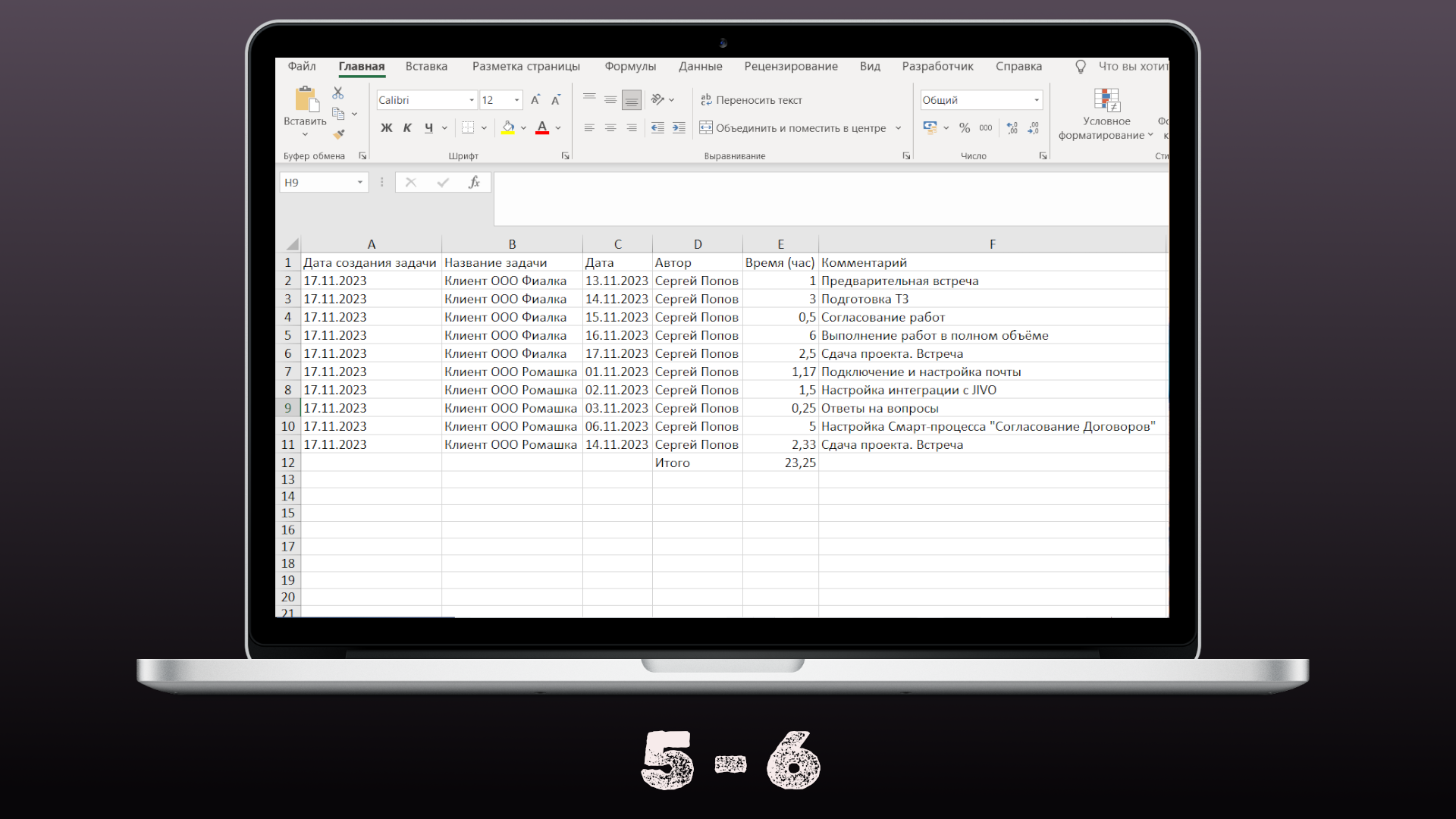Click the Percent Style icon
This screenshot has height=819, width=1456.
pyautogui.click(x=965, y=128)
